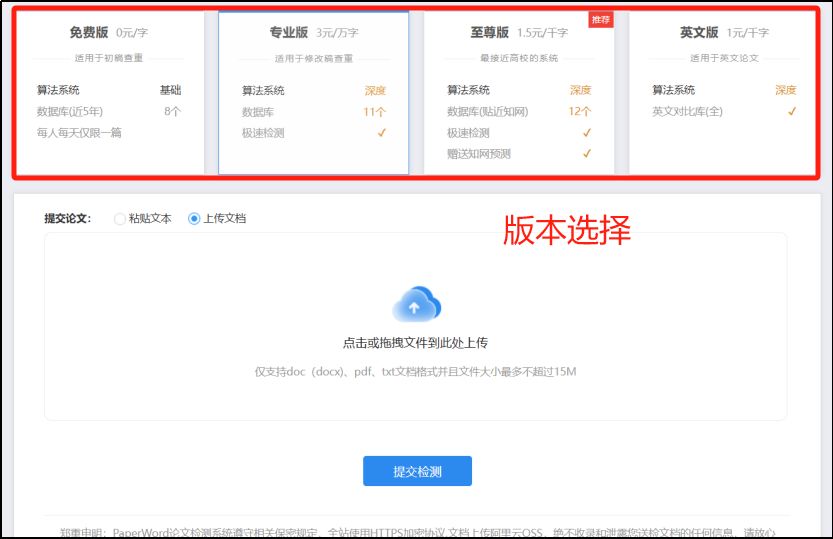Select the 粘贴文本 radio button

120,218
